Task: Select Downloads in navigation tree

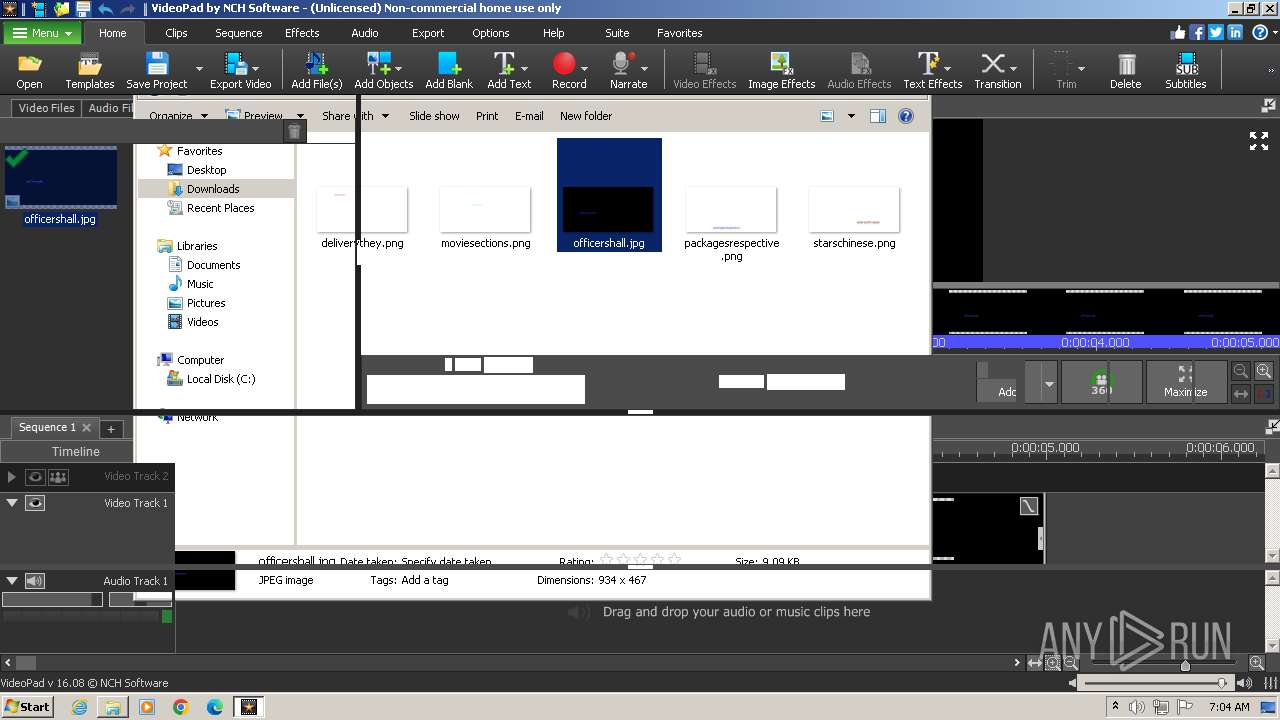Action: click(213, 189)
